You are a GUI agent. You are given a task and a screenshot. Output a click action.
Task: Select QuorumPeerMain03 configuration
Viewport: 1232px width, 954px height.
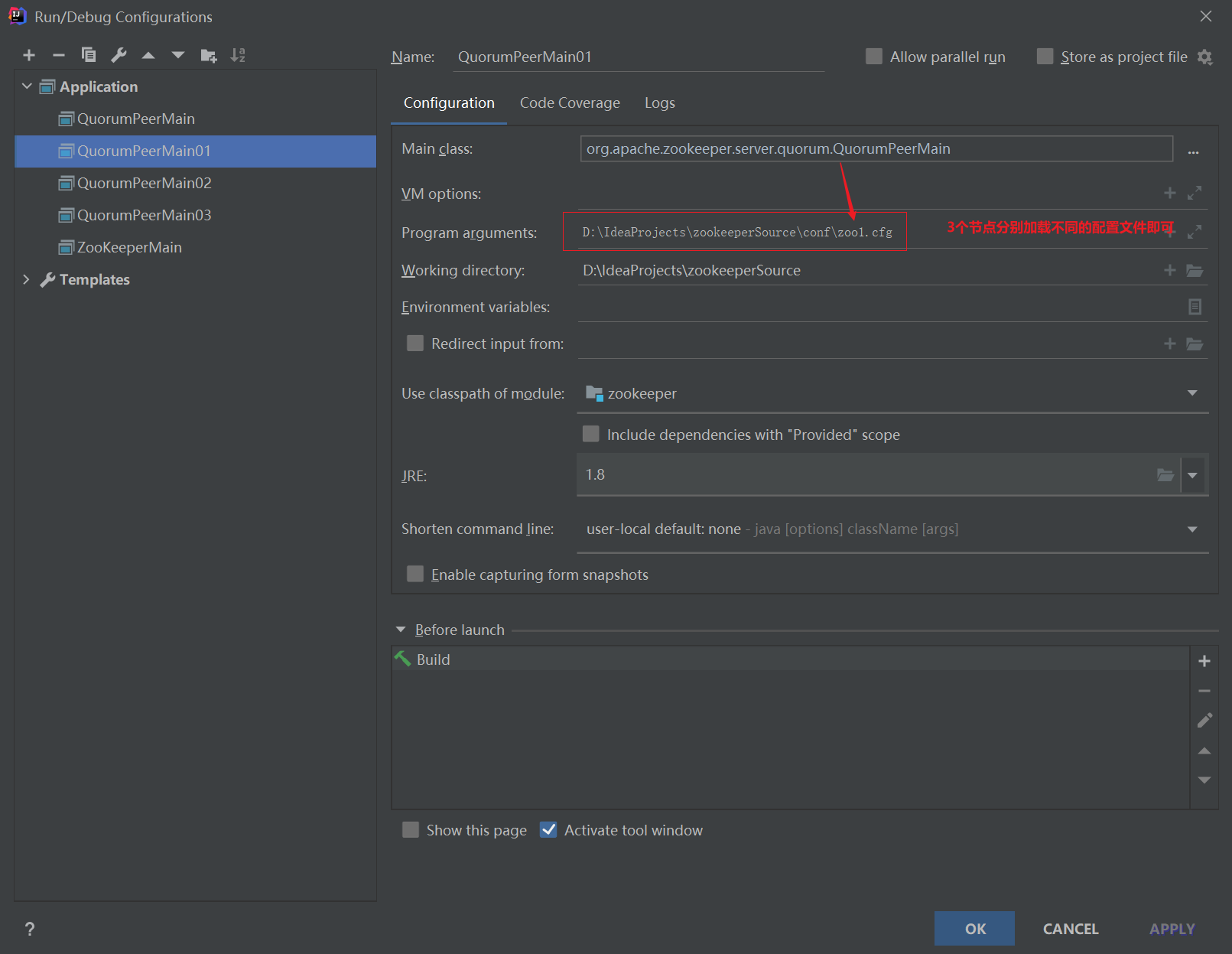tap(195, 215)
